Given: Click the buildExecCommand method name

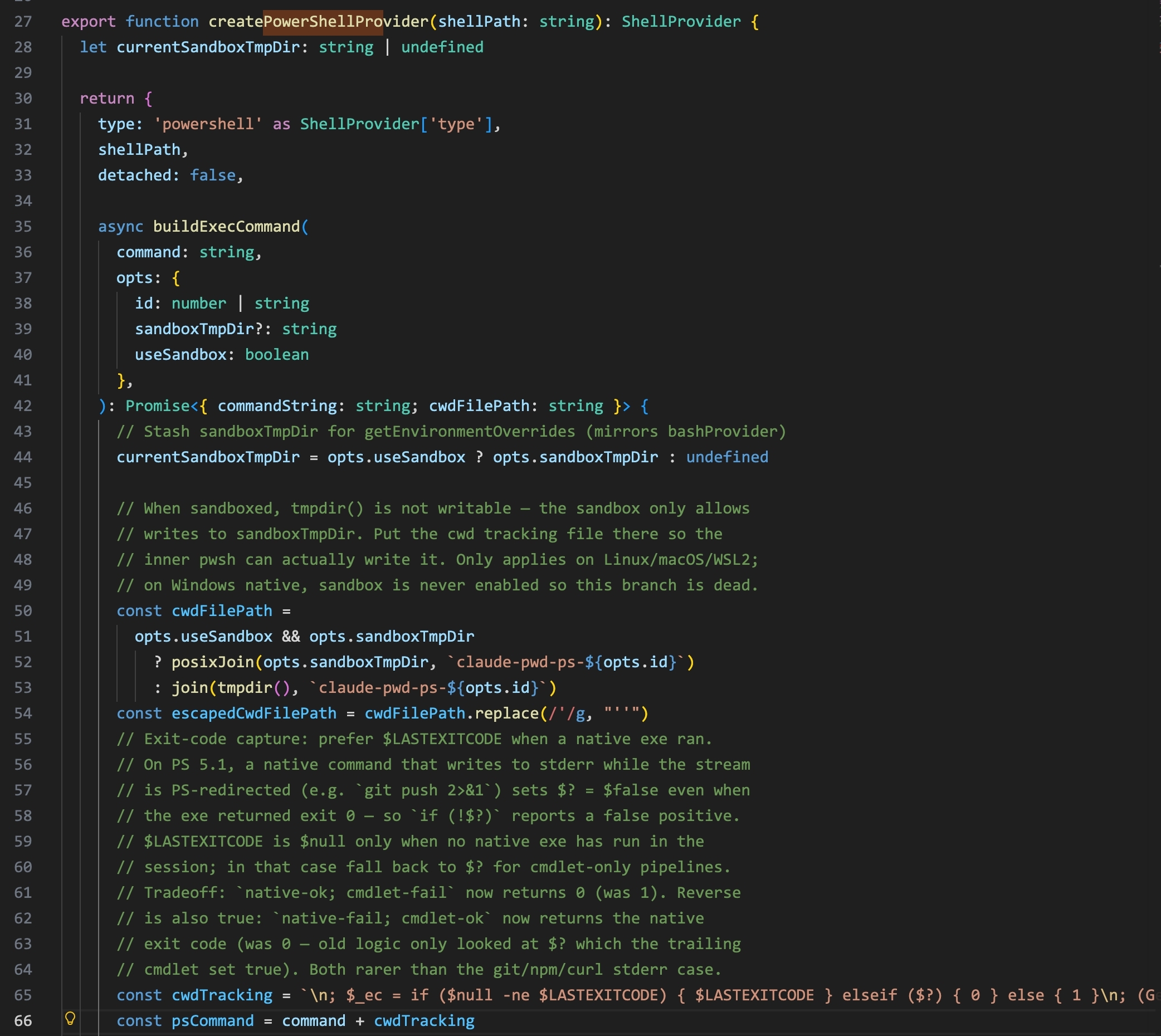Looking at the screenshot, I should click(226, 227).
